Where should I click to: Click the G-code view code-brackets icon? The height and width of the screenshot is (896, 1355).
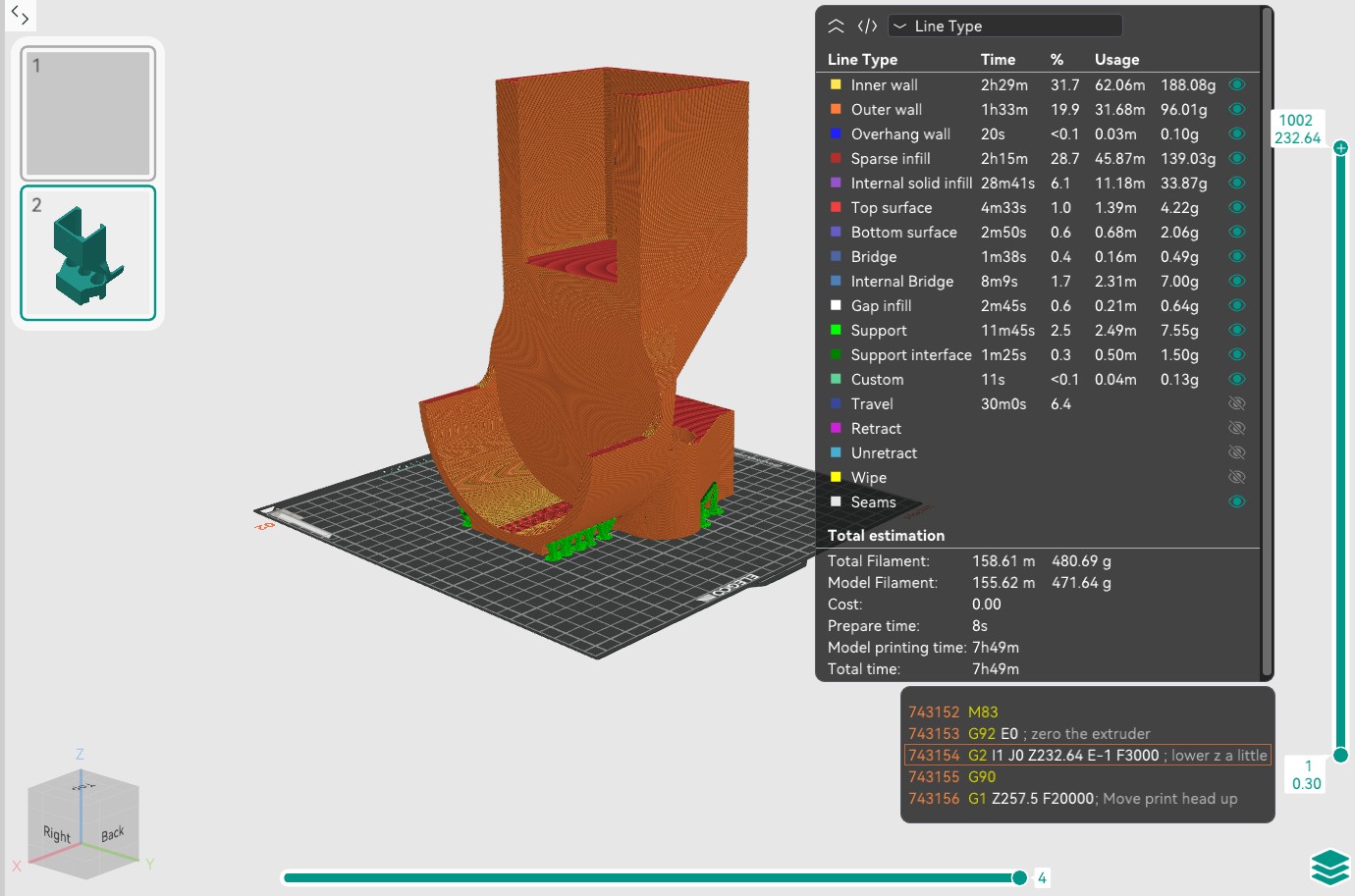(867, 26)
